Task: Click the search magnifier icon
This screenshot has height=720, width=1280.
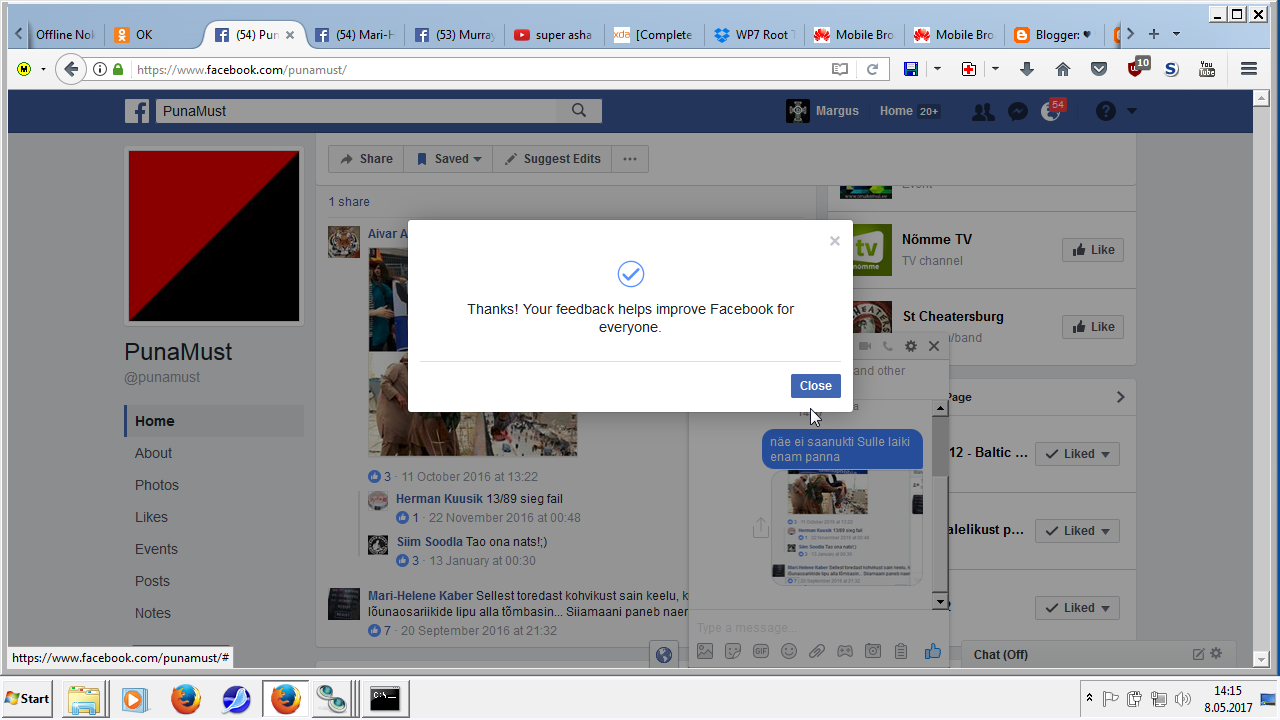Action: pos(578,111)
